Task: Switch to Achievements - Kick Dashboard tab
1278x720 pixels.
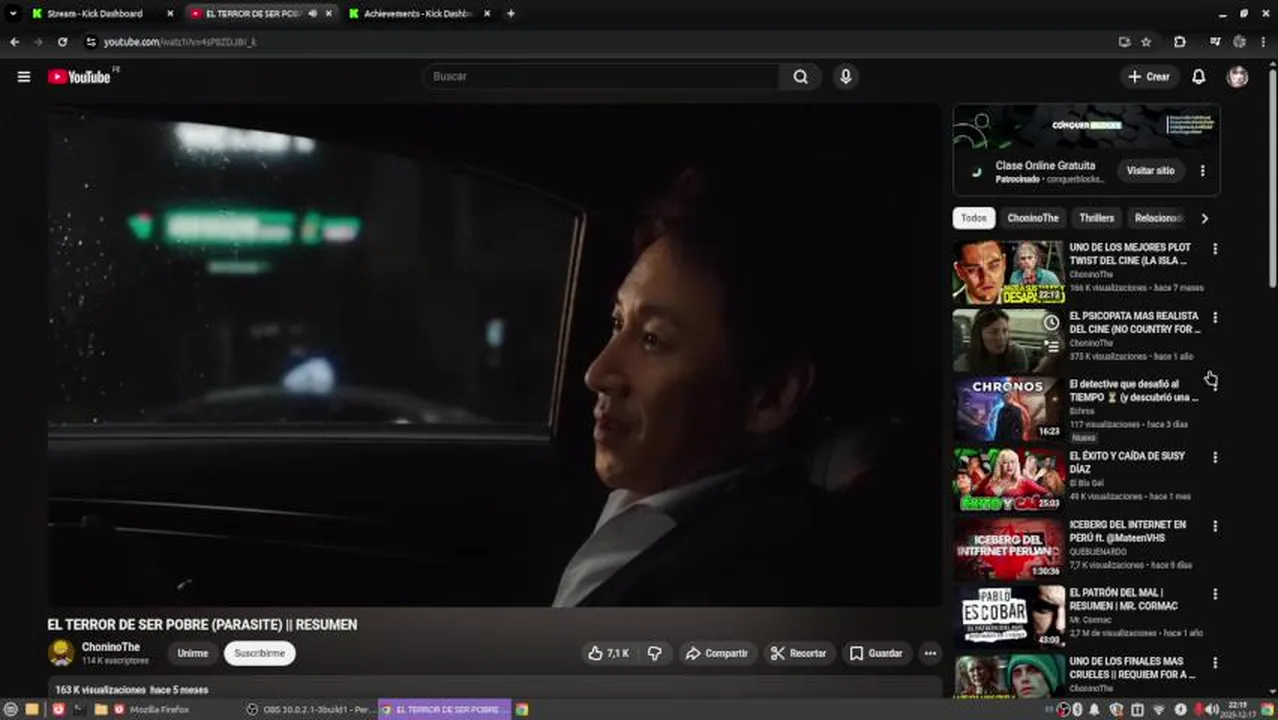Action: 420,14
